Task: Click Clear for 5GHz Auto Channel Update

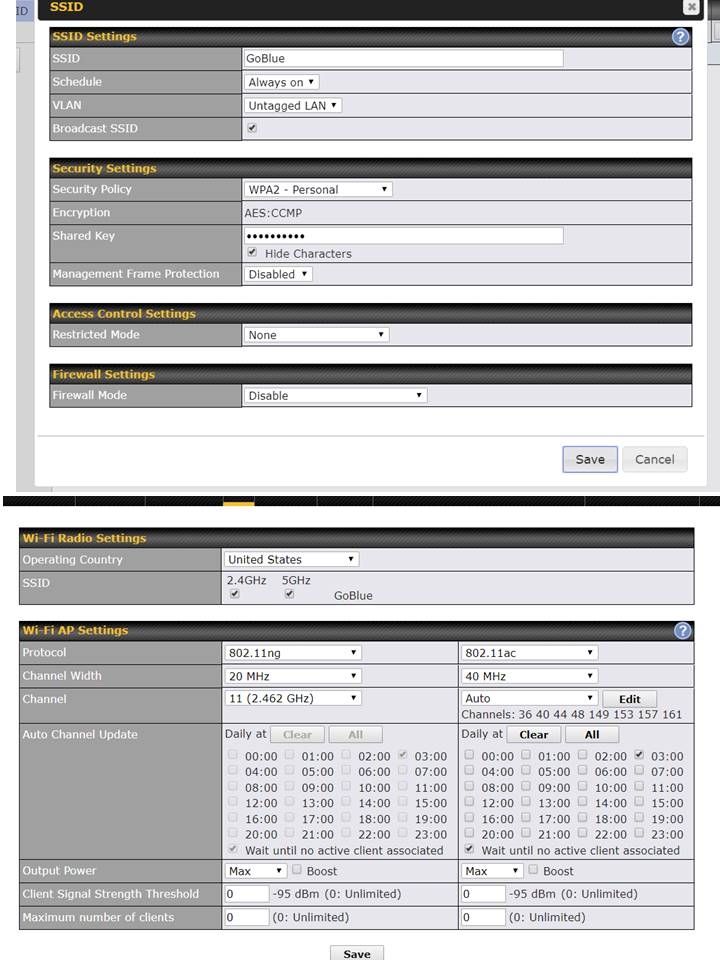Action: click(x=533, y=734)
